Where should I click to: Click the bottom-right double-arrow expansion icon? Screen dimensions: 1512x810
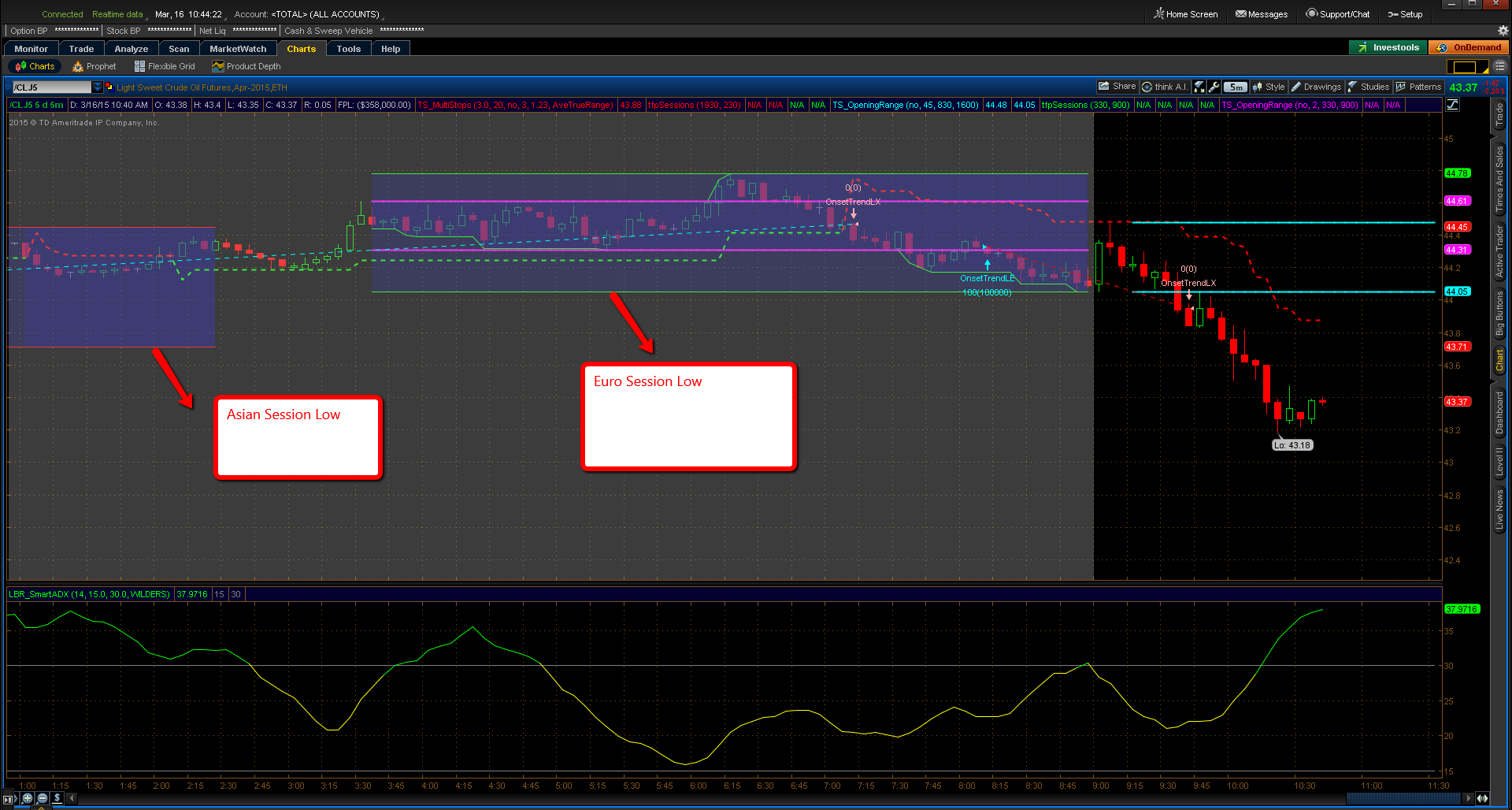(1482, 798)
